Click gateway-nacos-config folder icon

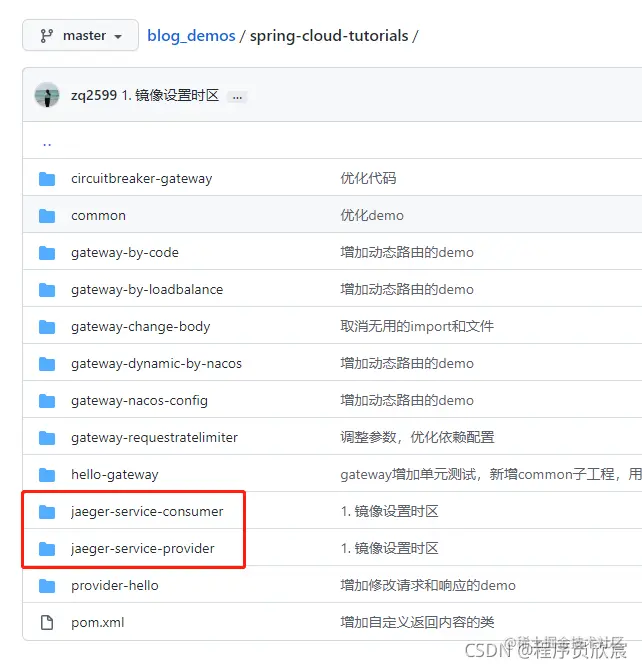click(x=47, y=401)
